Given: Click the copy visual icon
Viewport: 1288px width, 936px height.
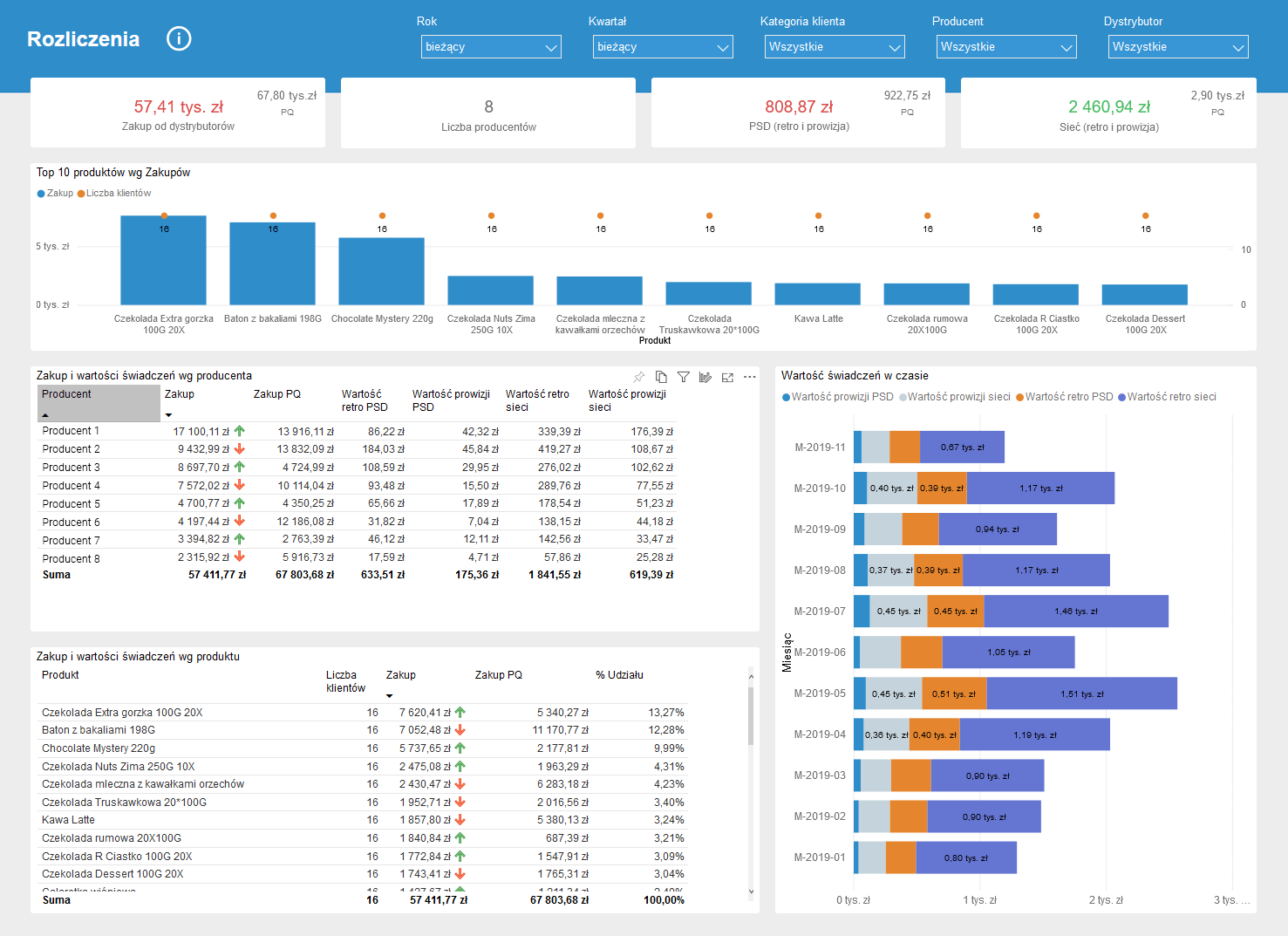Looking at the screenshot, I should tap(661, 377).
